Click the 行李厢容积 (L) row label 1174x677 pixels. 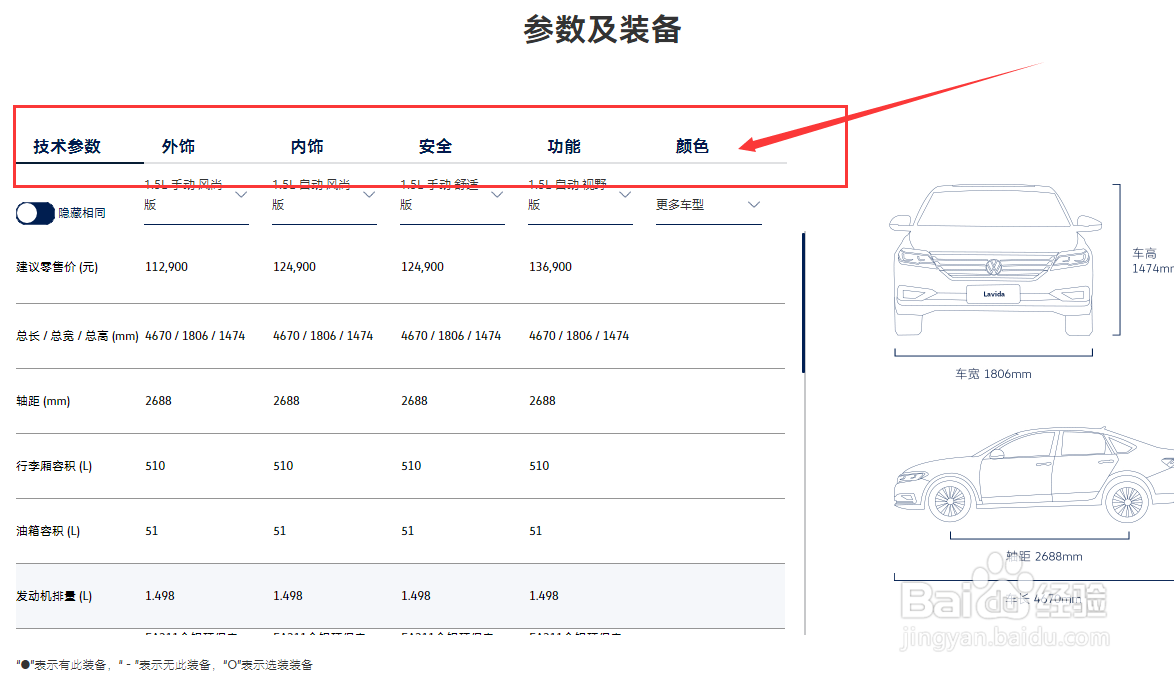coord(54,466)
